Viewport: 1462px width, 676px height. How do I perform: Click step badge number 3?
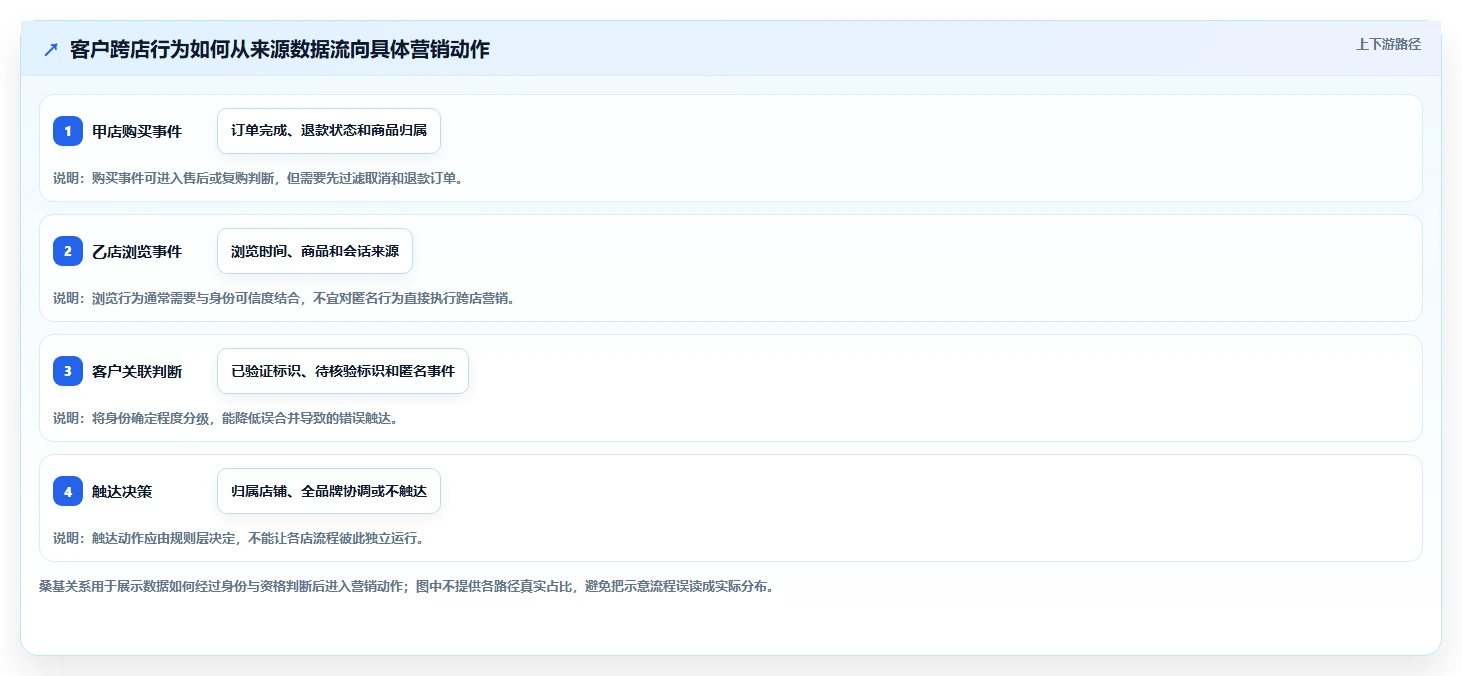click(68, 371)
